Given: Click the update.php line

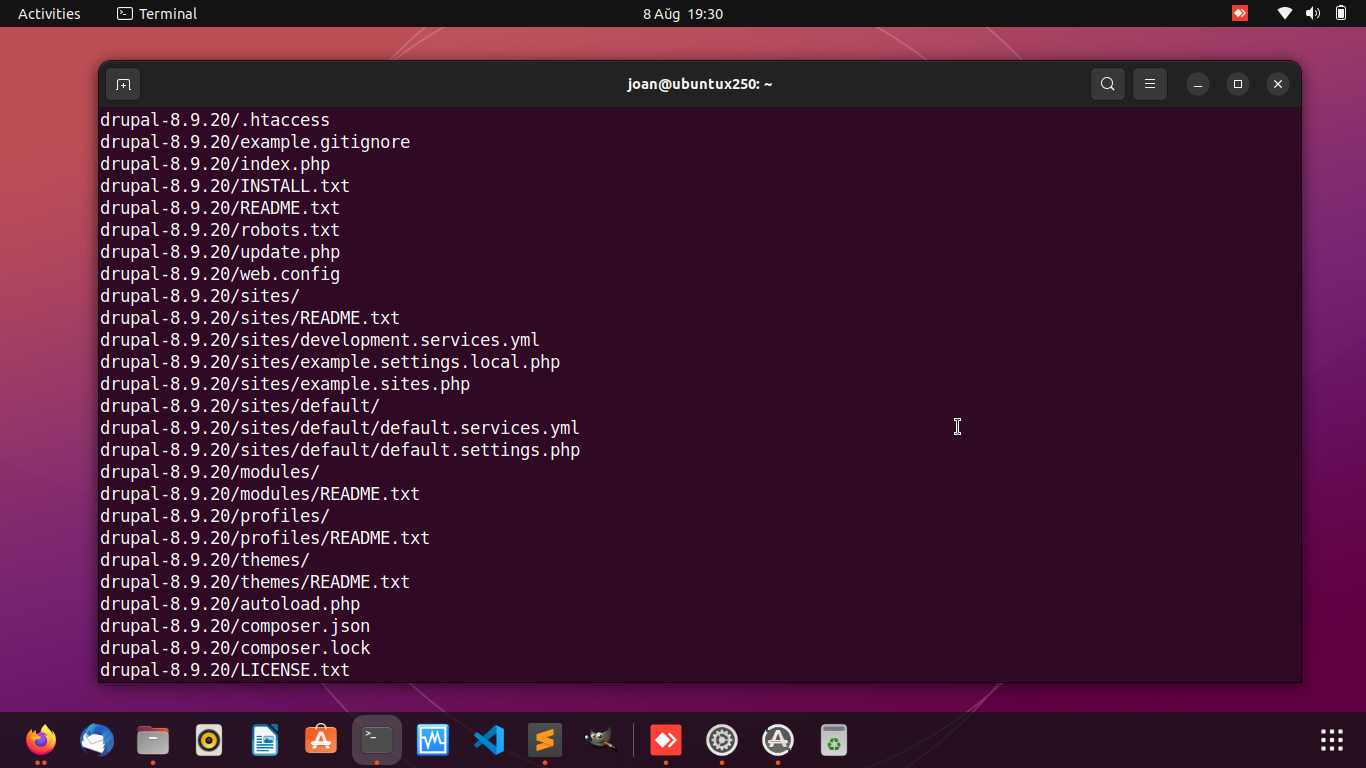Looking at the screenshot, I should pyautogui.click(x=220, y=252).
